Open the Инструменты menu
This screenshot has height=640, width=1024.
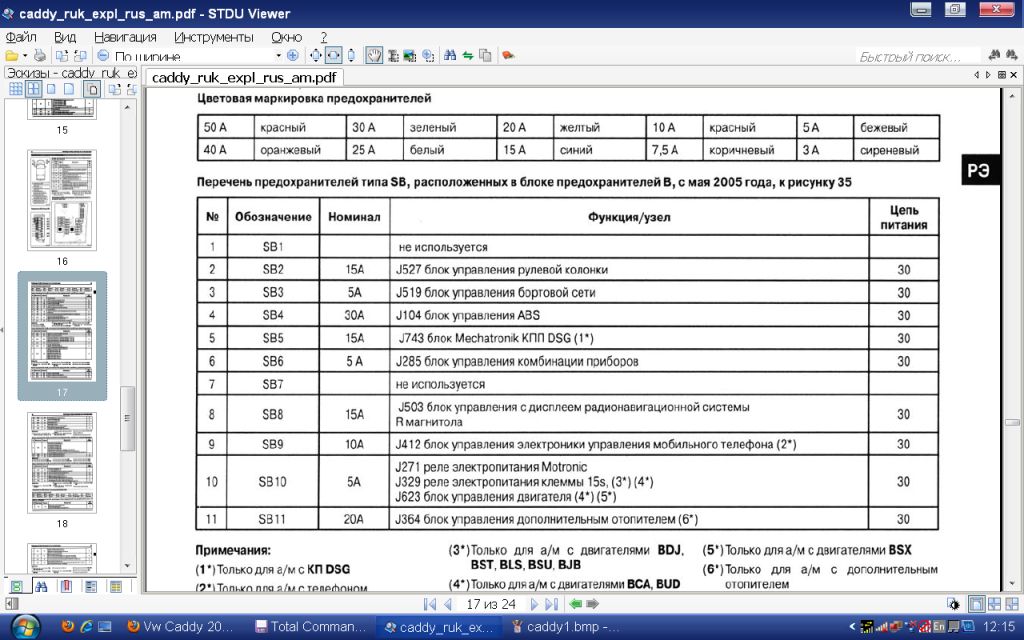point(214,37)
